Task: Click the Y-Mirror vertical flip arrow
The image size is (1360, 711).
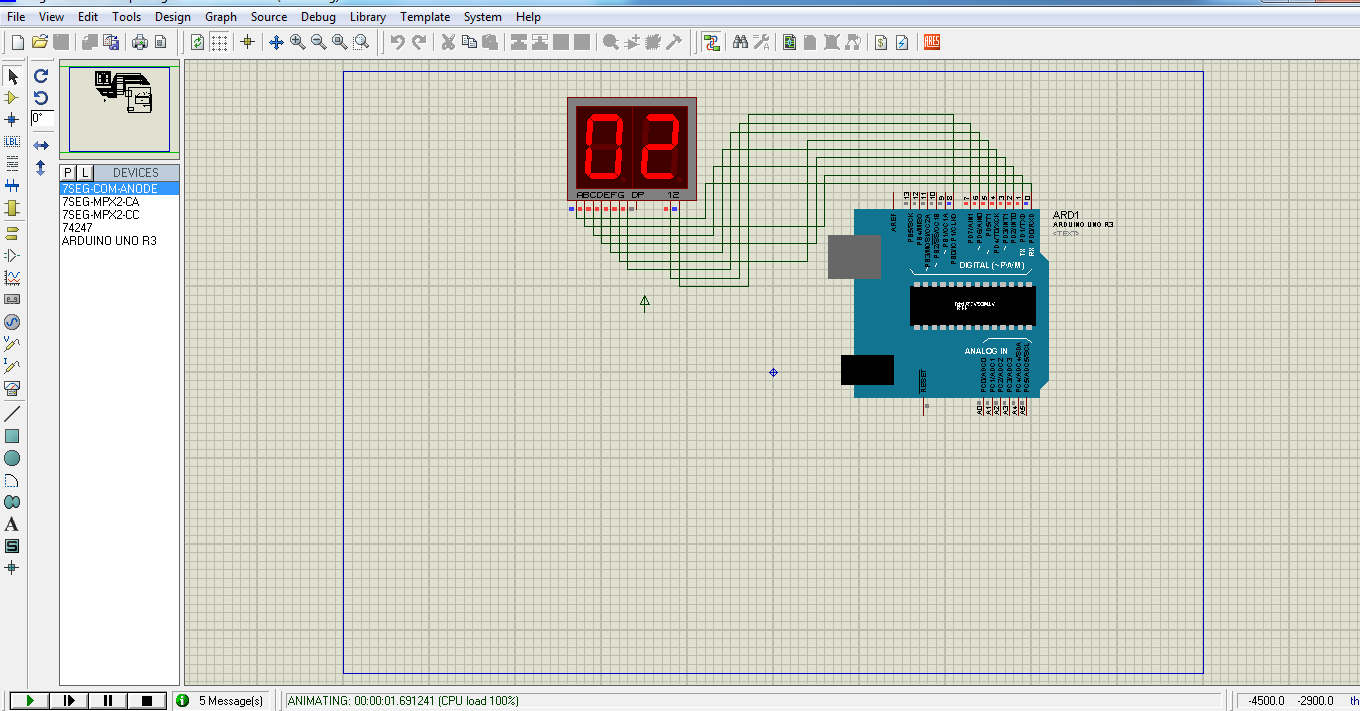Action: tap(41, 167)
